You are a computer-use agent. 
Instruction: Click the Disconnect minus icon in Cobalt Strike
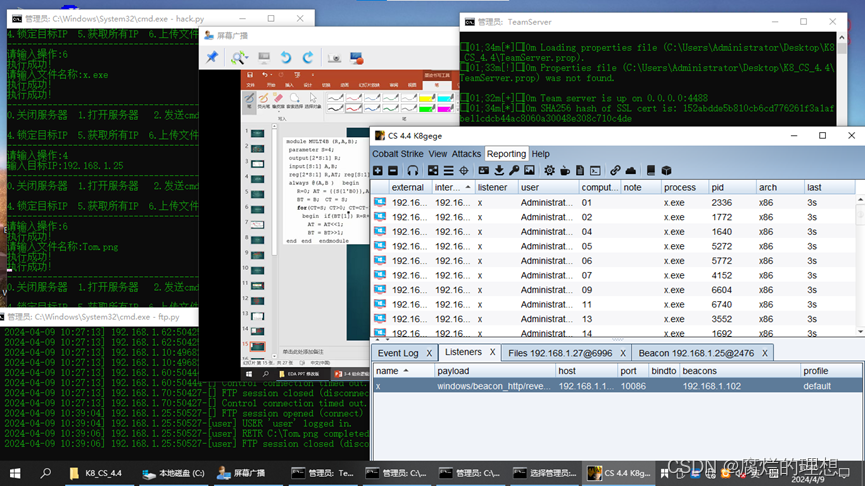point(393,170)
